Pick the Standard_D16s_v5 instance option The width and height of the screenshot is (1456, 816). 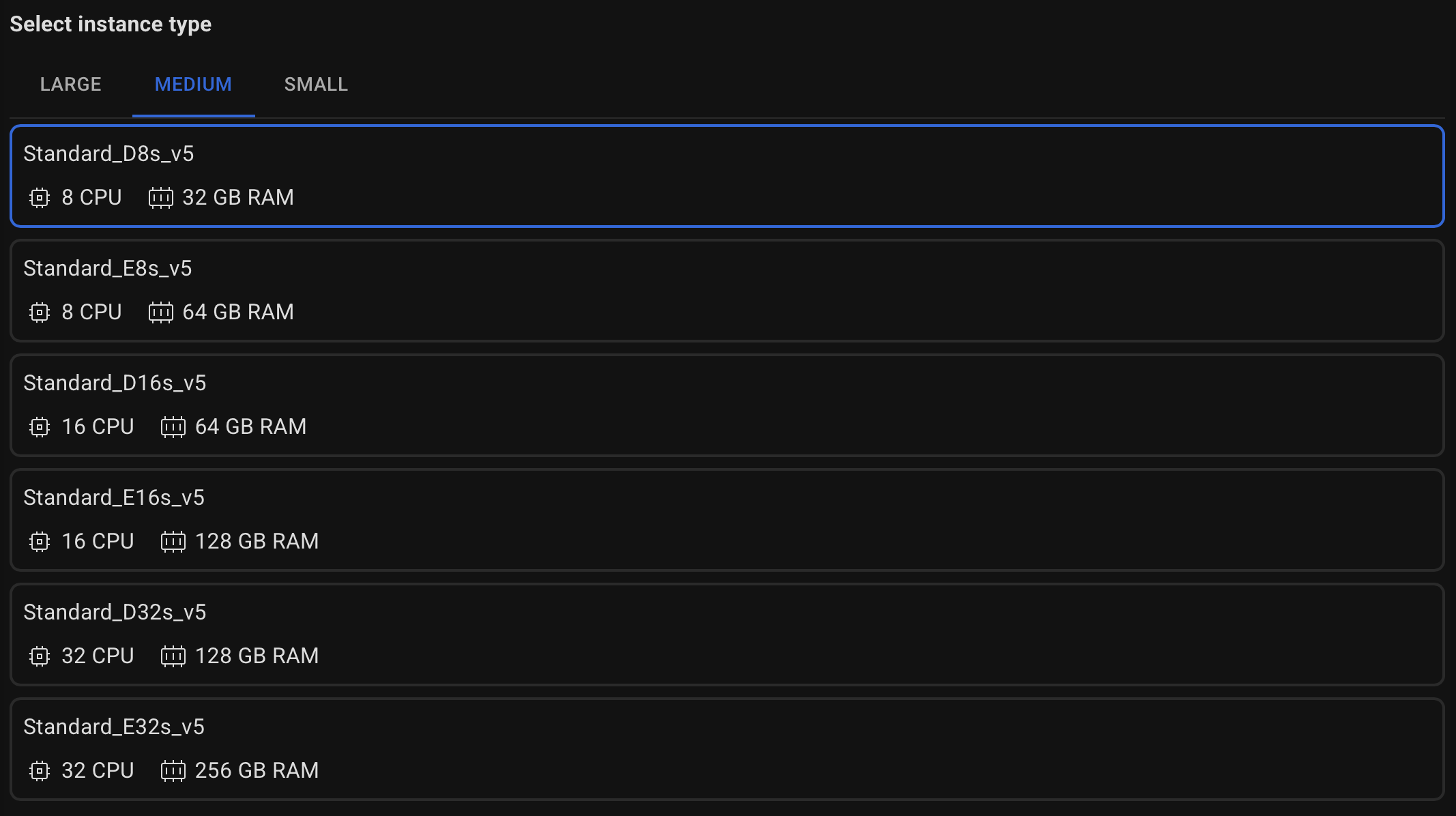pos(727,405)
